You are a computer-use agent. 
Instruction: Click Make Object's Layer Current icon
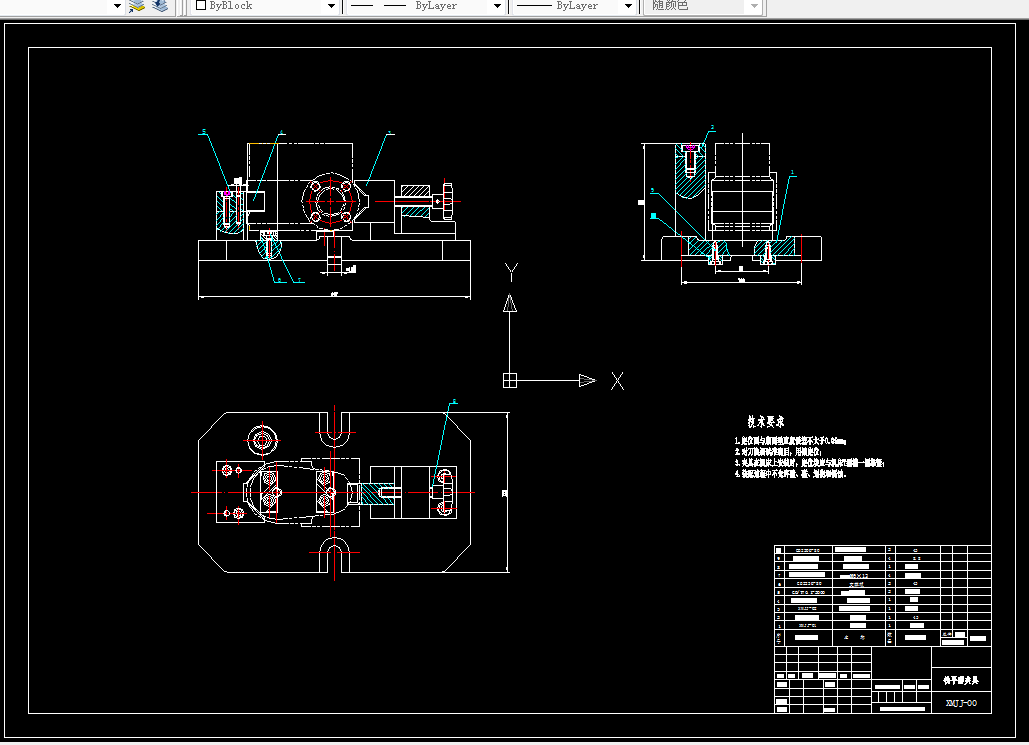(136, 6)
